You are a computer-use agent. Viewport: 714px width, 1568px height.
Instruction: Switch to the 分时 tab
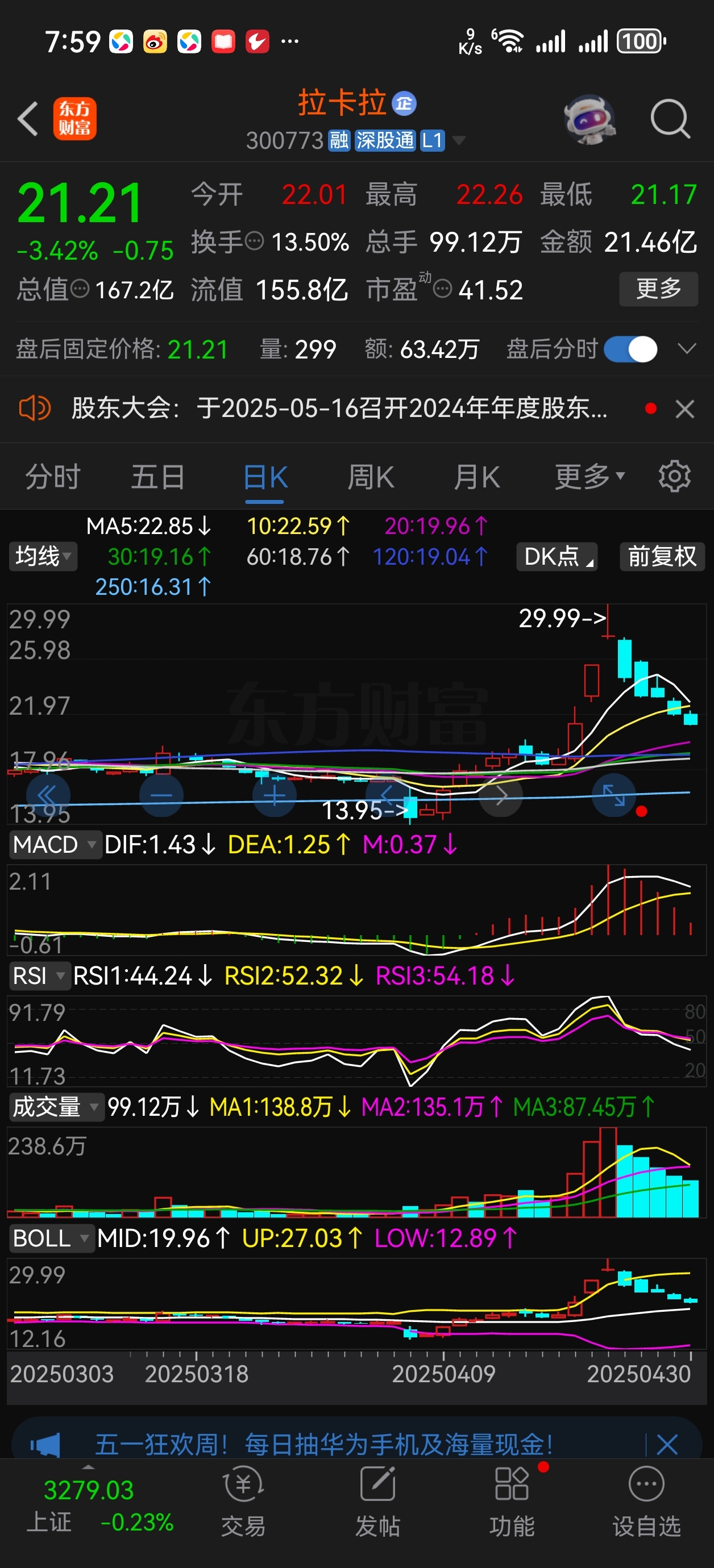tap(53, 477)
